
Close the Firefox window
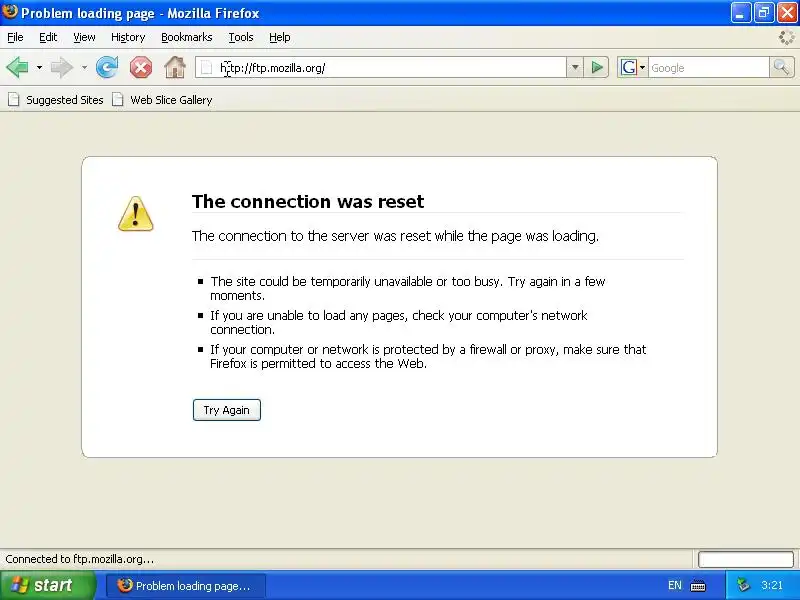(787, 13)
